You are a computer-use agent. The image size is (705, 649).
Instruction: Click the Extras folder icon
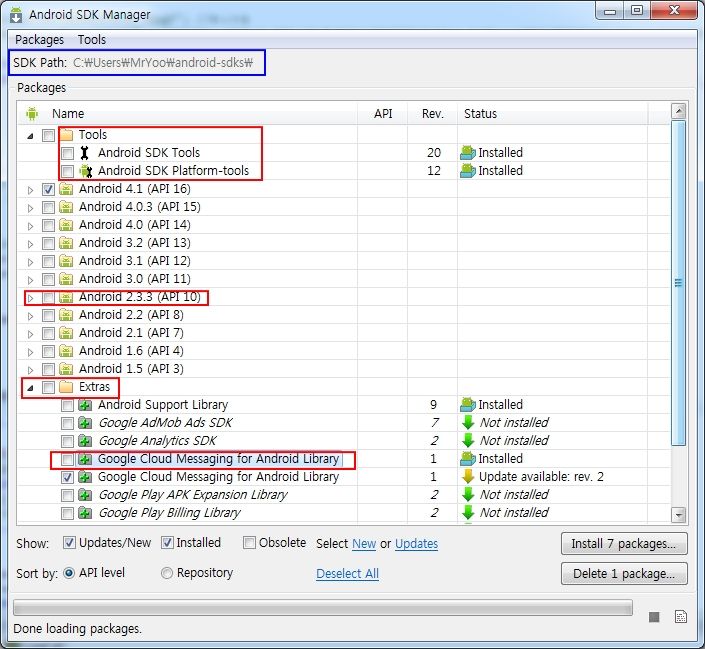66,387
